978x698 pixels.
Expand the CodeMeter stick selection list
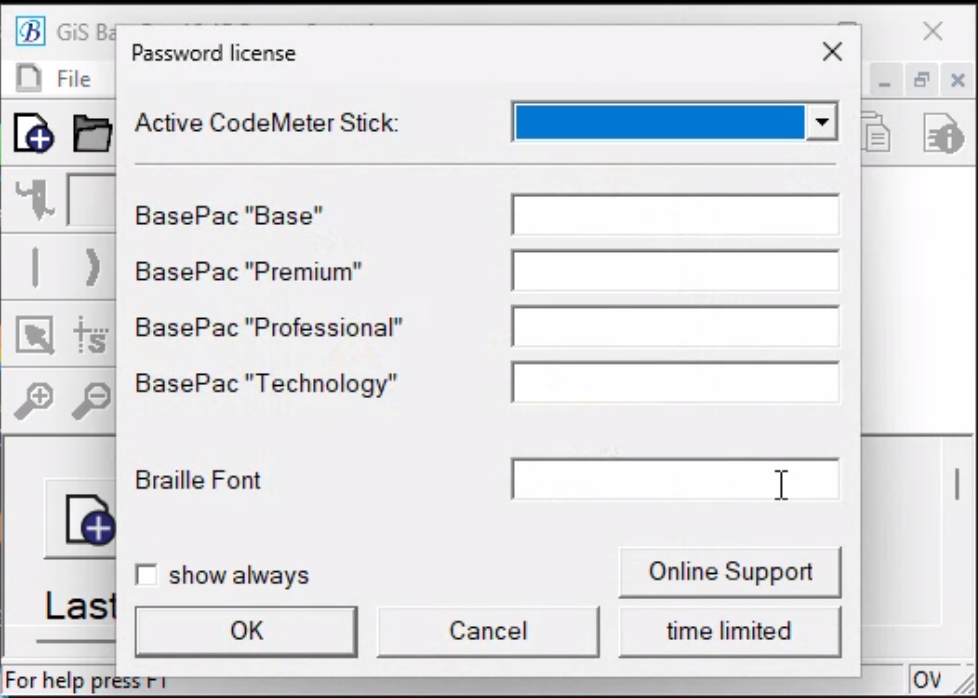821,122
